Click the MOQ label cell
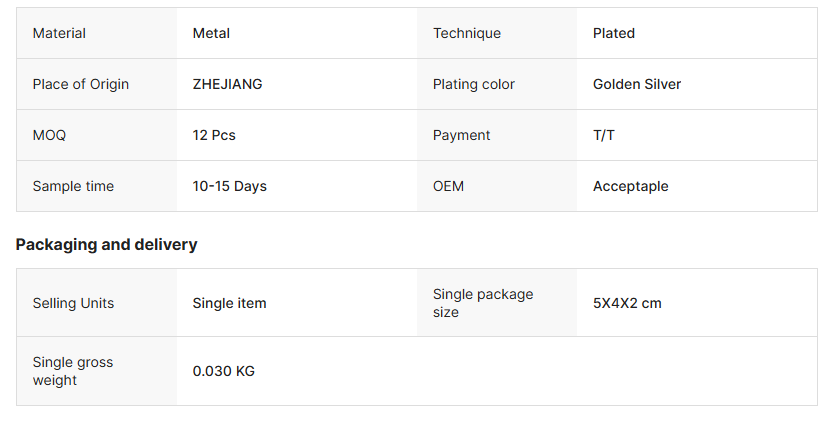This screenshot has width=840, height=427. point(49,135)
